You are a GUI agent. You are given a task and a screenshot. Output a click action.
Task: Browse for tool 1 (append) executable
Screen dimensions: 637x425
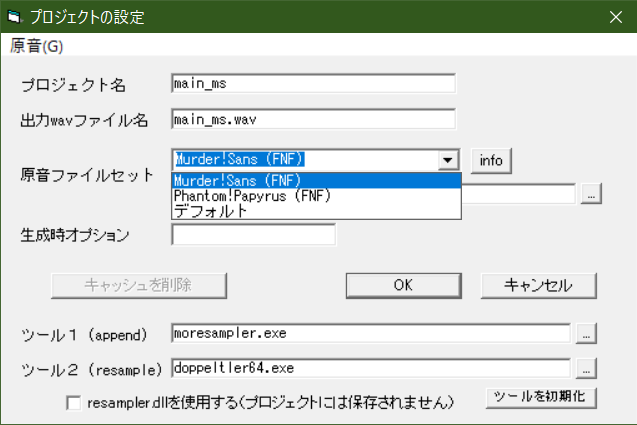pos(586,334)
